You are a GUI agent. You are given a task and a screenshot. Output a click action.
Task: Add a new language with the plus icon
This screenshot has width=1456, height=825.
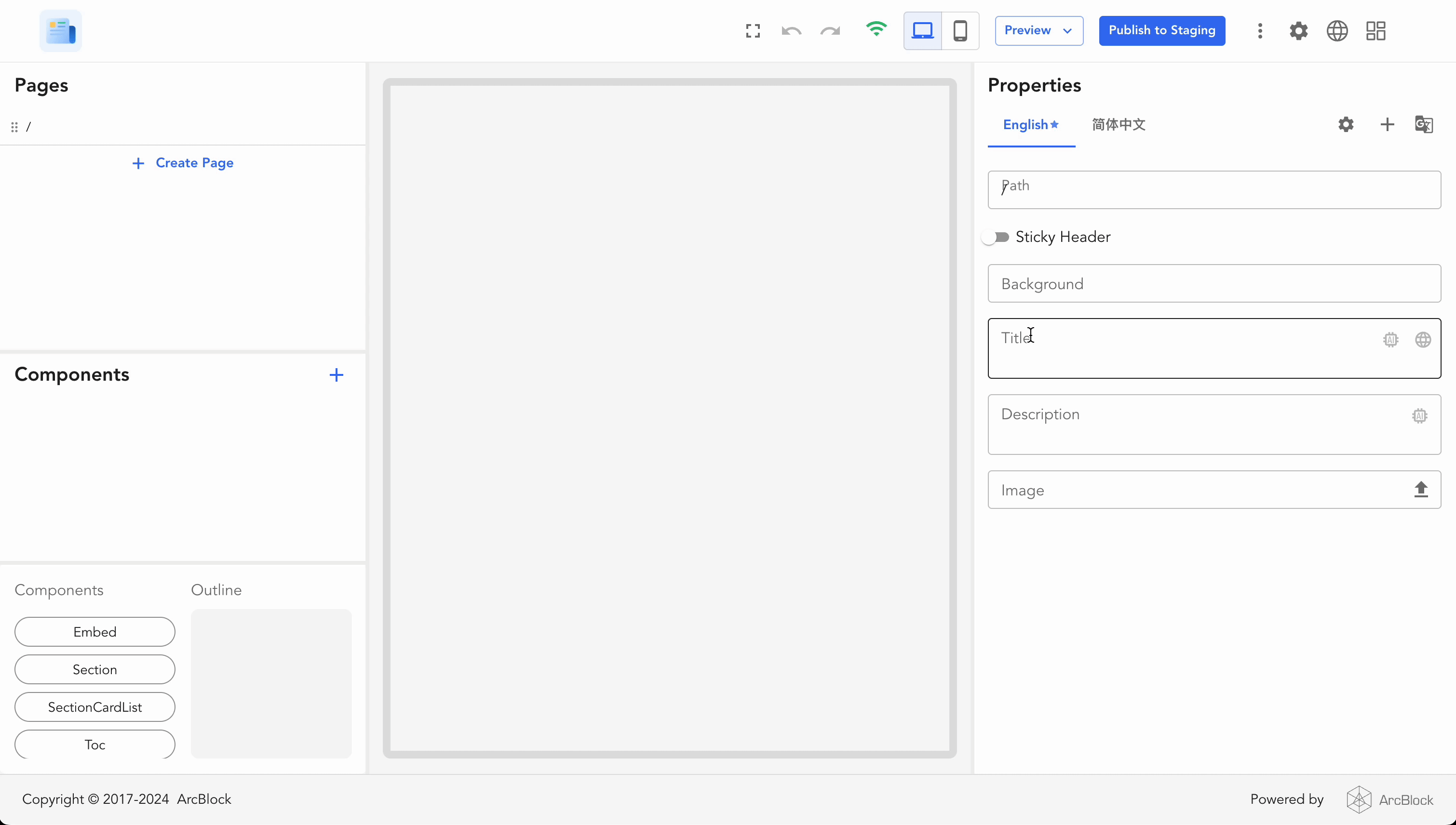pyautogui.click(x=1387, y=124)
